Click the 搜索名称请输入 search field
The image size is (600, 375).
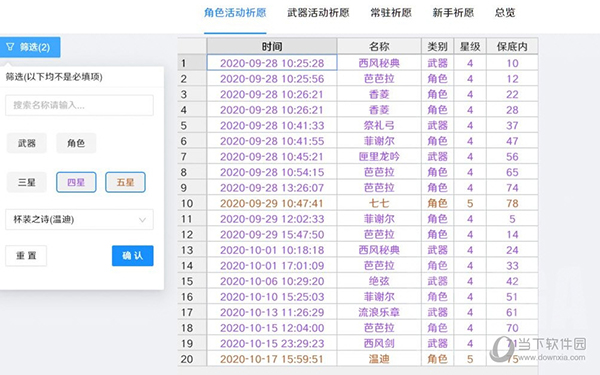tap(79, 105)
